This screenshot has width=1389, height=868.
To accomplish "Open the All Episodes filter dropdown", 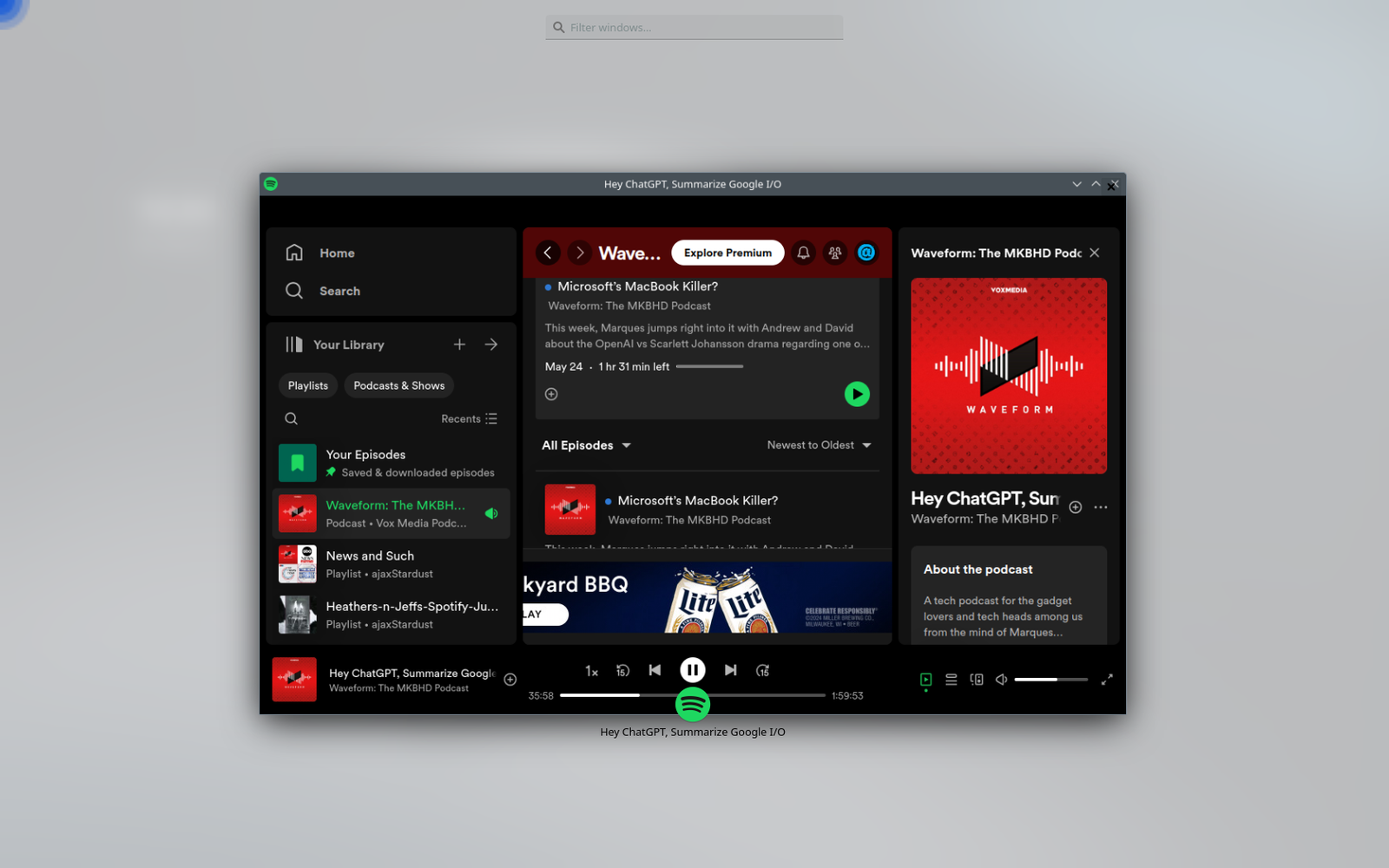I will 586,445.
